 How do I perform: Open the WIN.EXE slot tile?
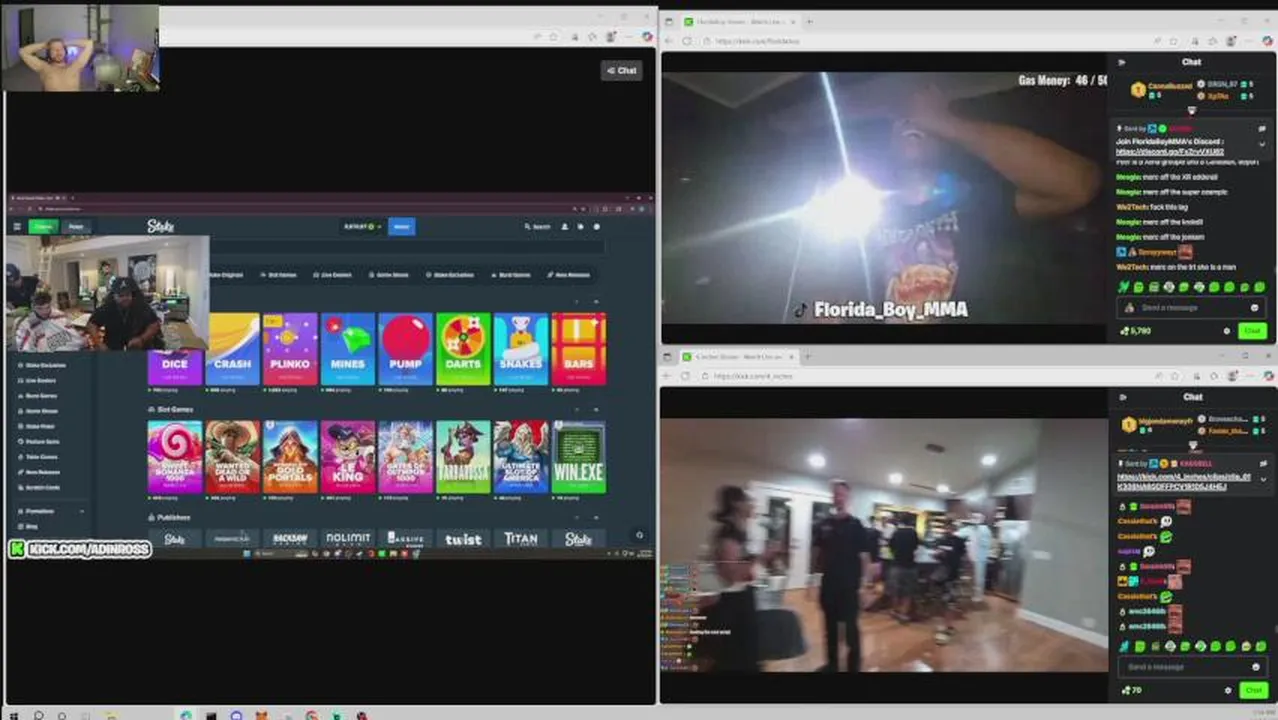[x=578, y=456]
